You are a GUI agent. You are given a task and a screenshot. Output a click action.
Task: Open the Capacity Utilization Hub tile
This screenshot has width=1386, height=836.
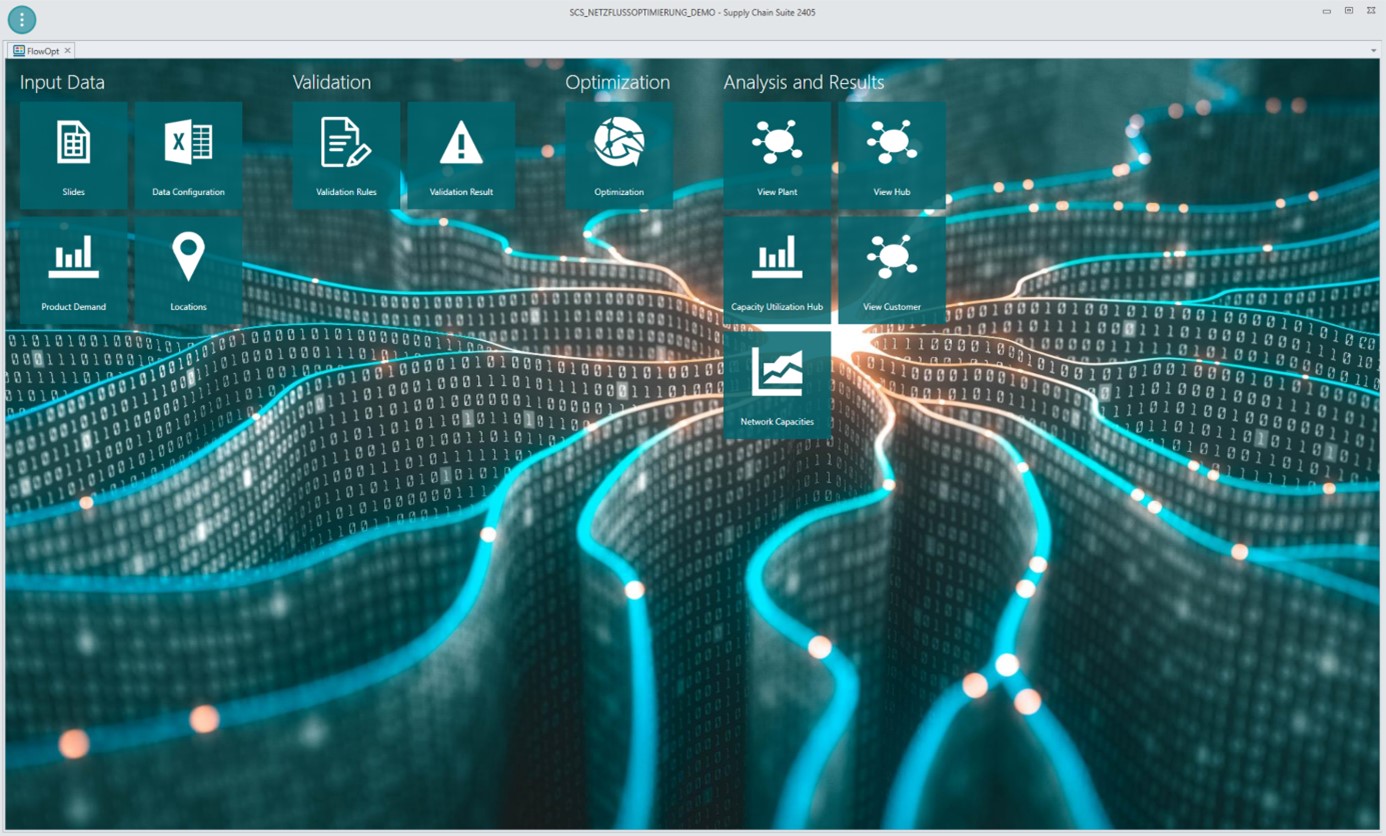[777, 270]
